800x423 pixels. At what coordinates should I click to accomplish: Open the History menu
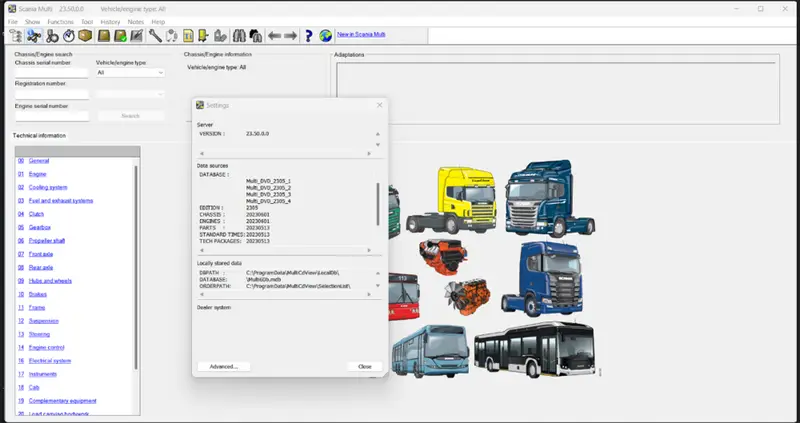coord(110,22)
